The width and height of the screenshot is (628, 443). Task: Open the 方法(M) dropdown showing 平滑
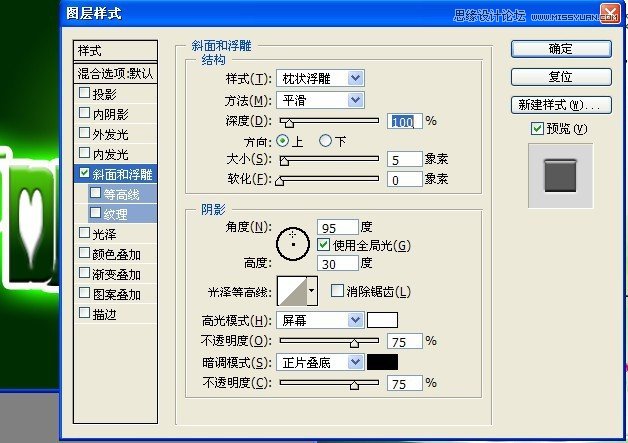pos(320,100)
